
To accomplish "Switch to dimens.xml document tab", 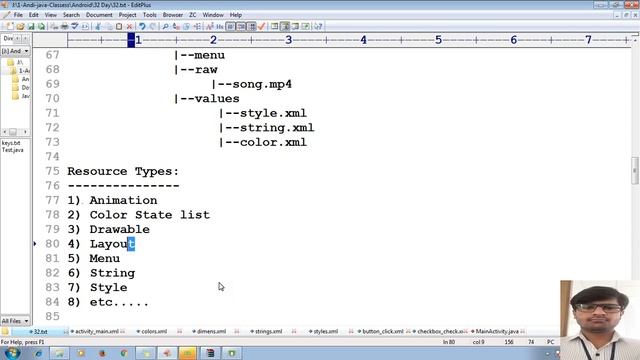I will click(x=211, y=331).
